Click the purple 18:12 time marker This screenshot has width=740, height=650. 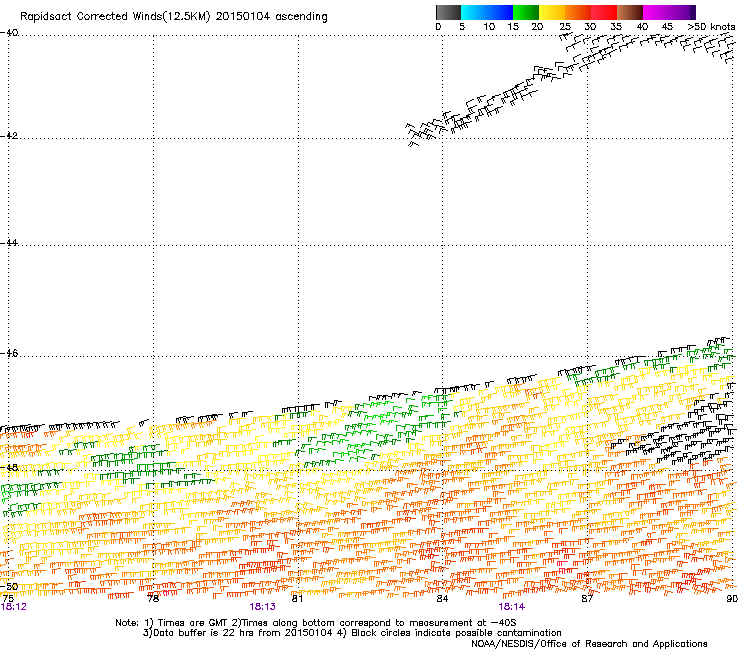(14, 607)
